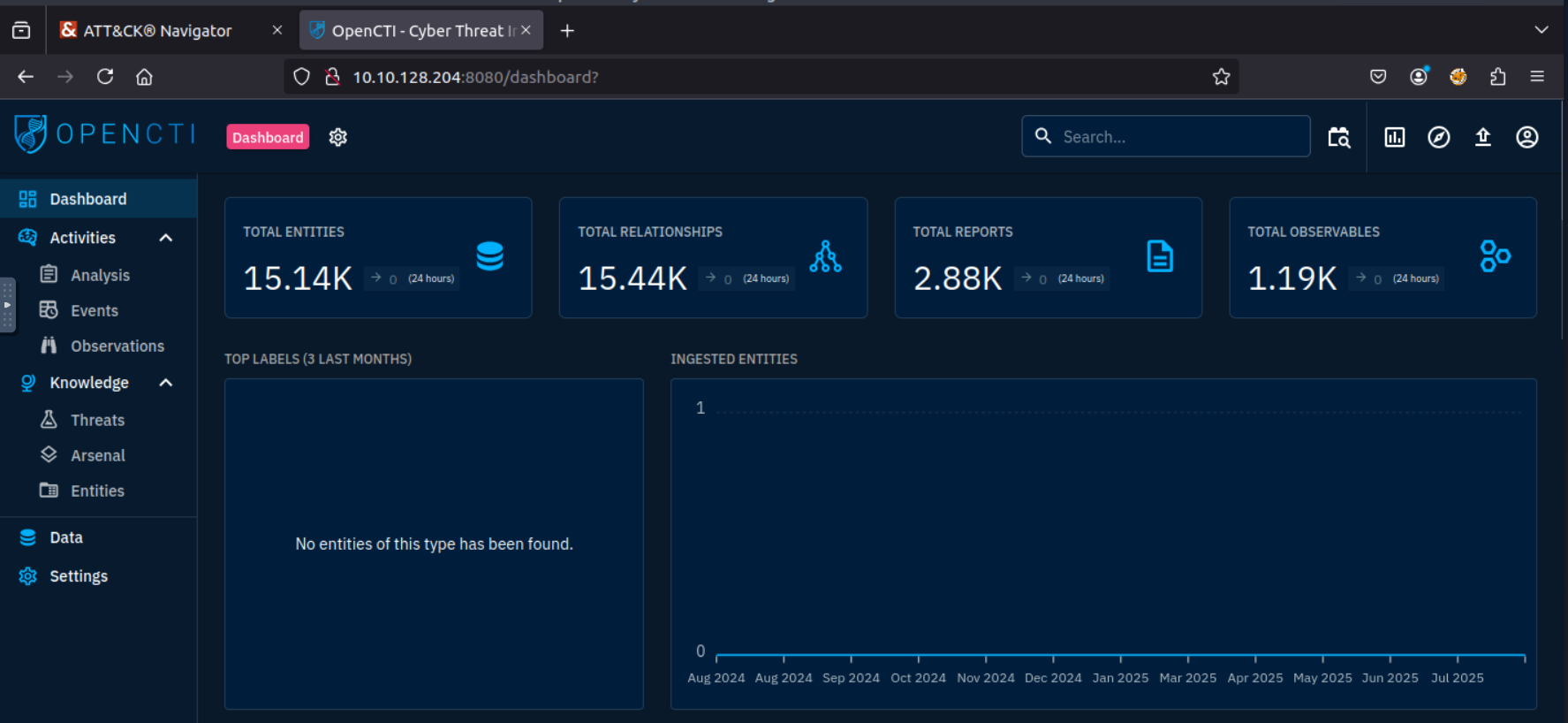Image resolution: width=1568 pixels, height=723 pixels.
Task: Click the Settings cog icon in sidebar
Action: [x=28, y=576]
